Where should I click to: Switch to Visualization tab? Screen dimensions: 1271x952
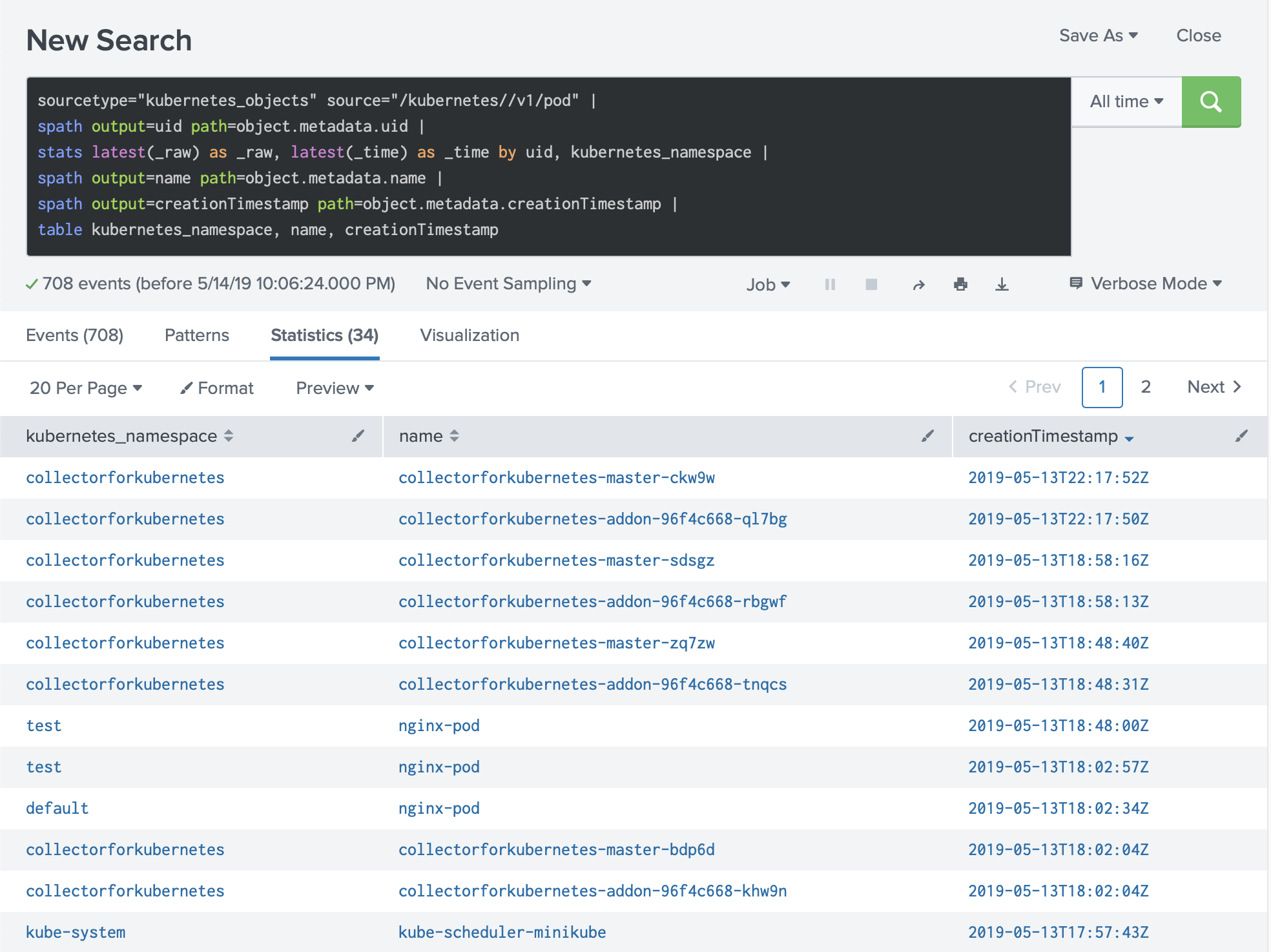point(470,335)
